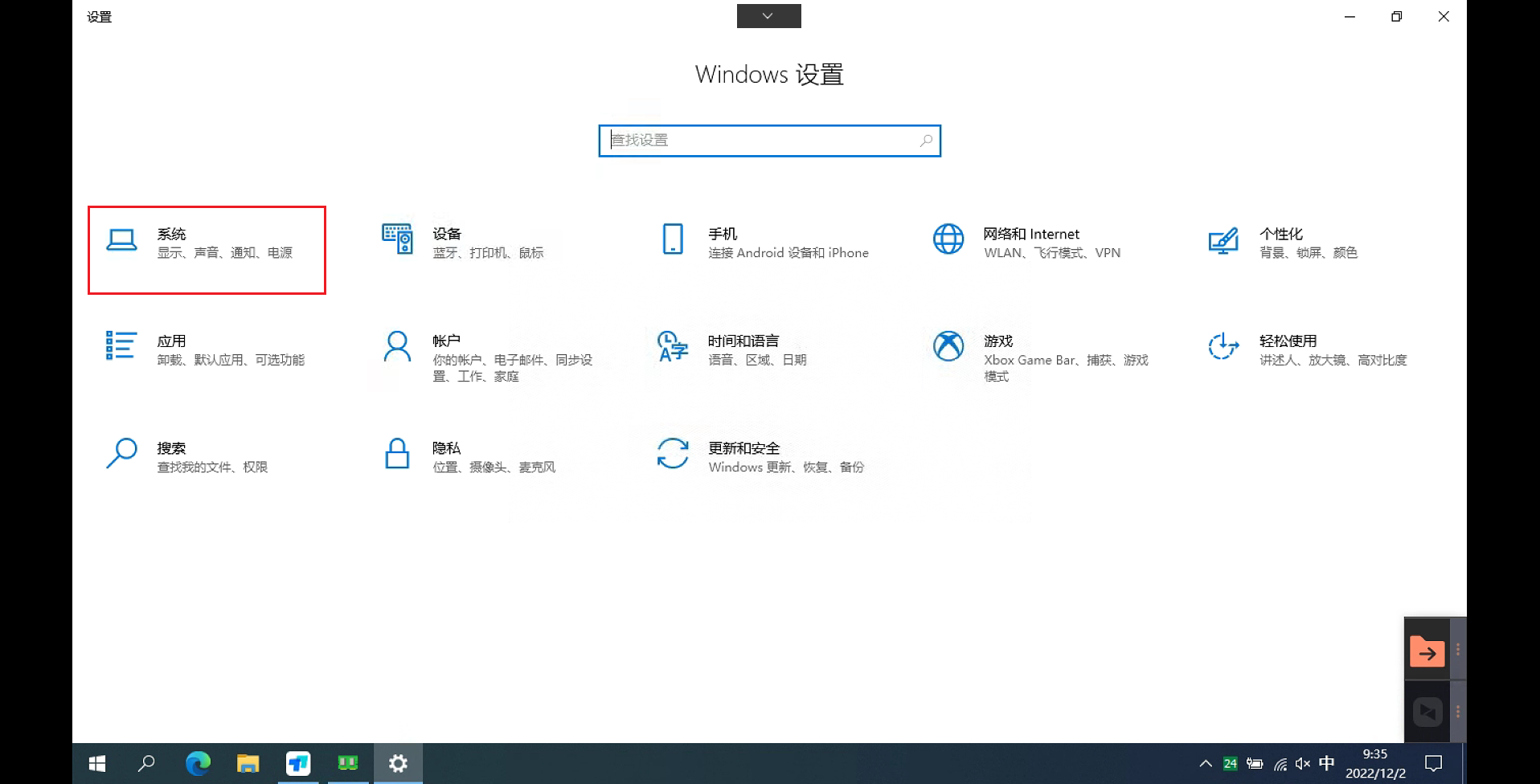Screen dimensions: 1540x784
Task: Click the 设备 title text
Action: click(447, 234)
